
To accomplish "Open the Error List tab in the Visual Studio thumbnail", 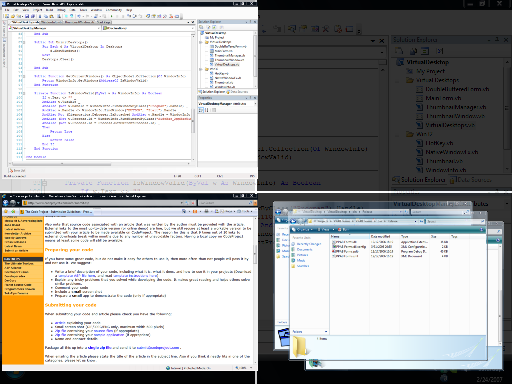I will pos(17,170).
